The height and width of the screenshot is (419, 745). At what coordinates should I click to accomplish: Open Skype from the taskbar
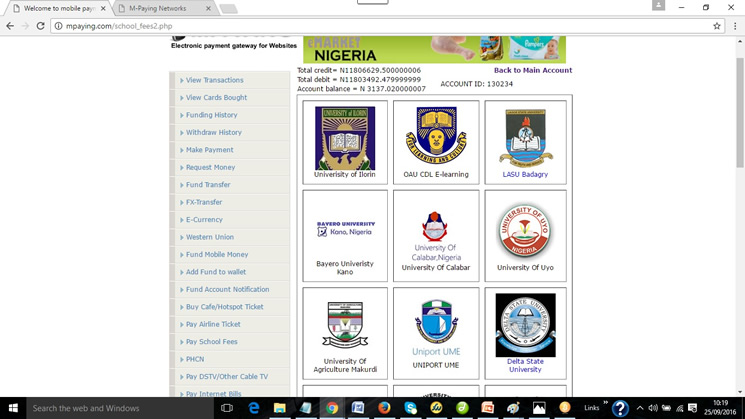click(x=411, y=408)
